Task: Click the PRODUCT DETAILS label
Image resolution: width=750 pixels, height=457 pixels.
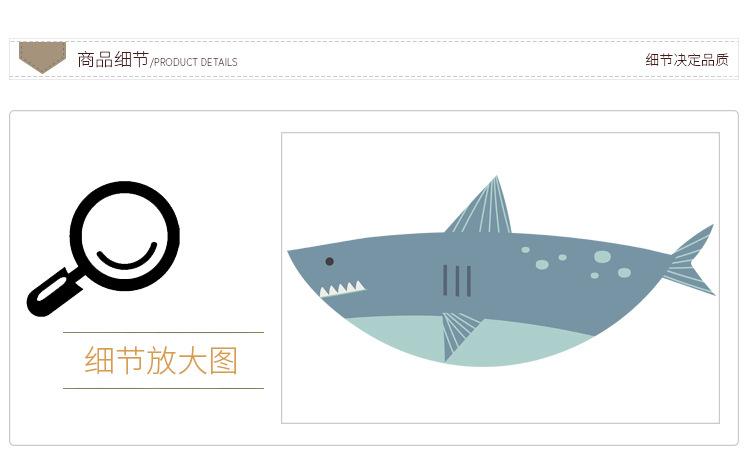Action: (x=195, y=62)
